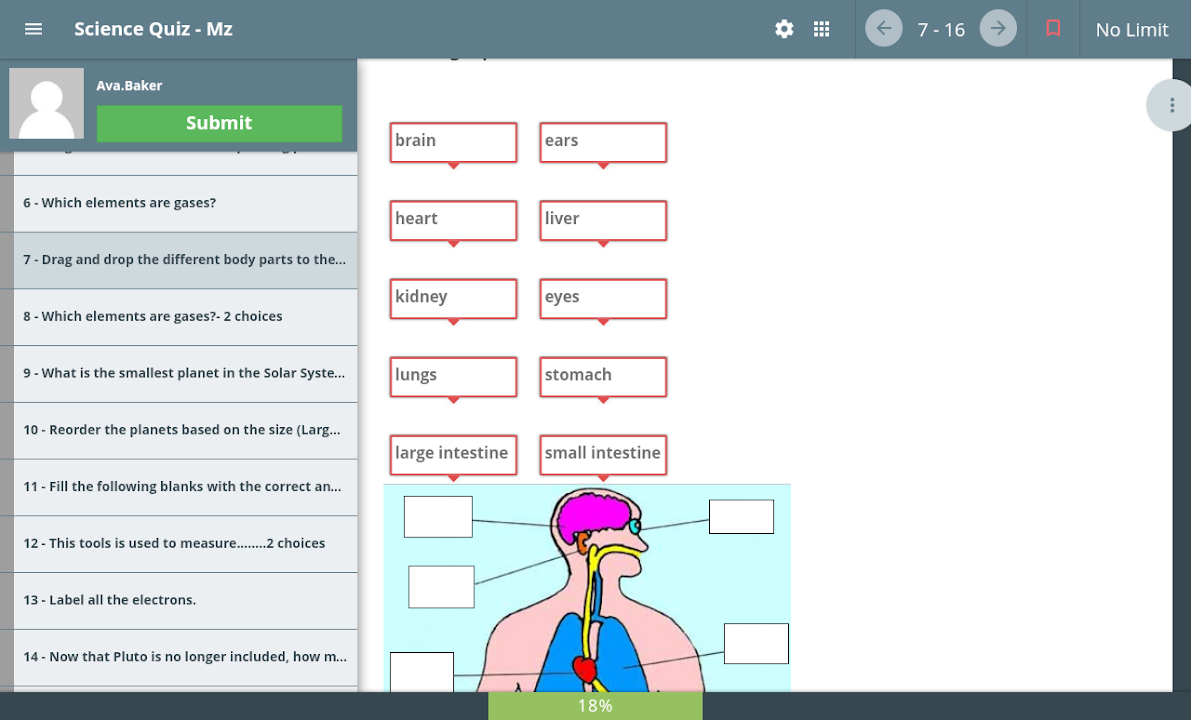
Task: Select the 'stomach' label tile
Action: tap(603, 376)
